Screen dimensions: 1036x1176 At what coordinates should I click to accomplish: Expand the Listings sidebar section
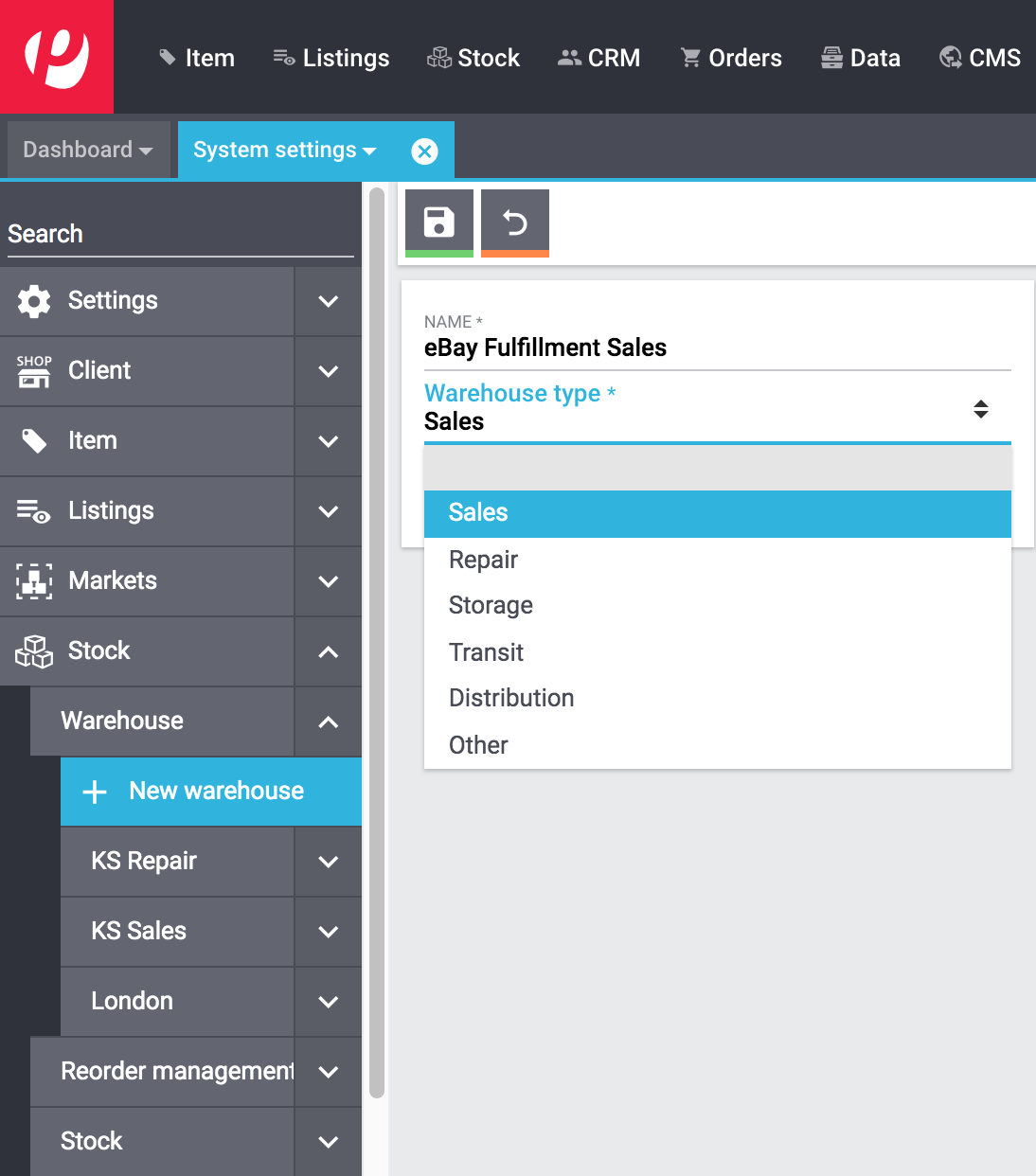click(329, 511)
